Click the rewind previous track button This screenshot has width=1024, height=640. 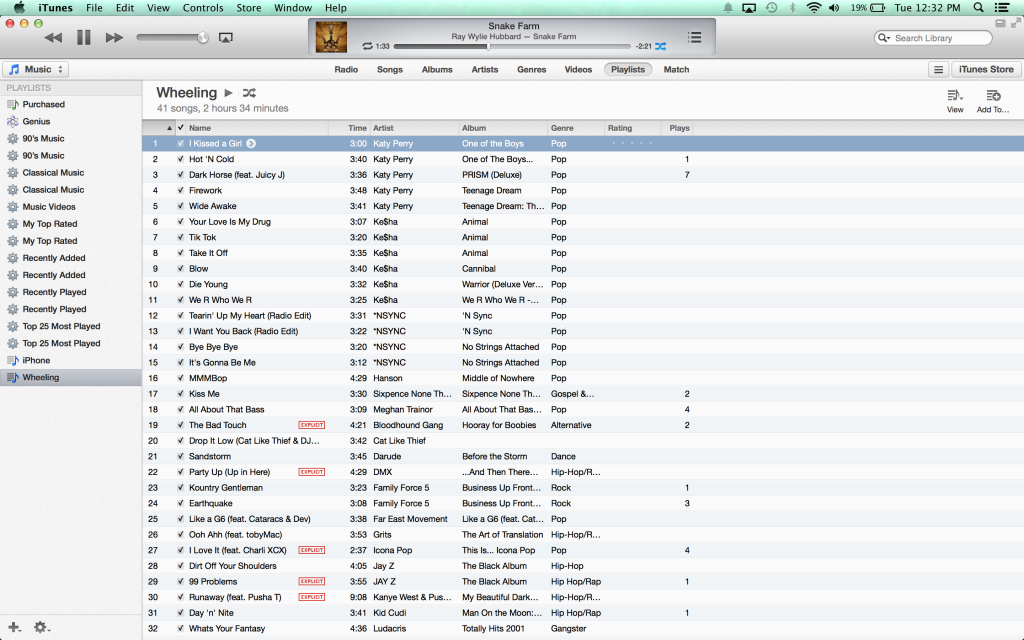[x=53, y=38]
